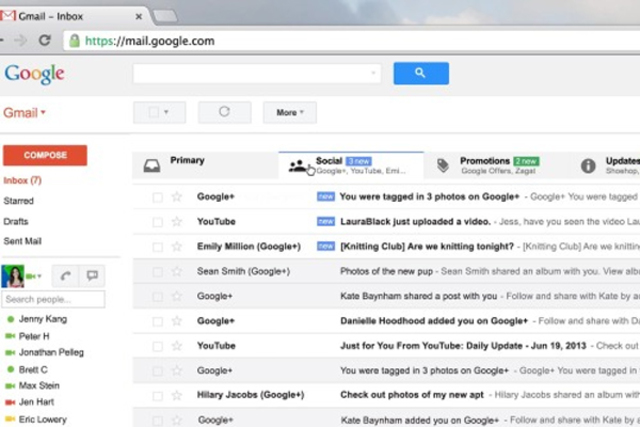Screen dimensions: 640x427
Task: Switch to the Social tab
Action: pyautogui.click(x=351, y=165)
